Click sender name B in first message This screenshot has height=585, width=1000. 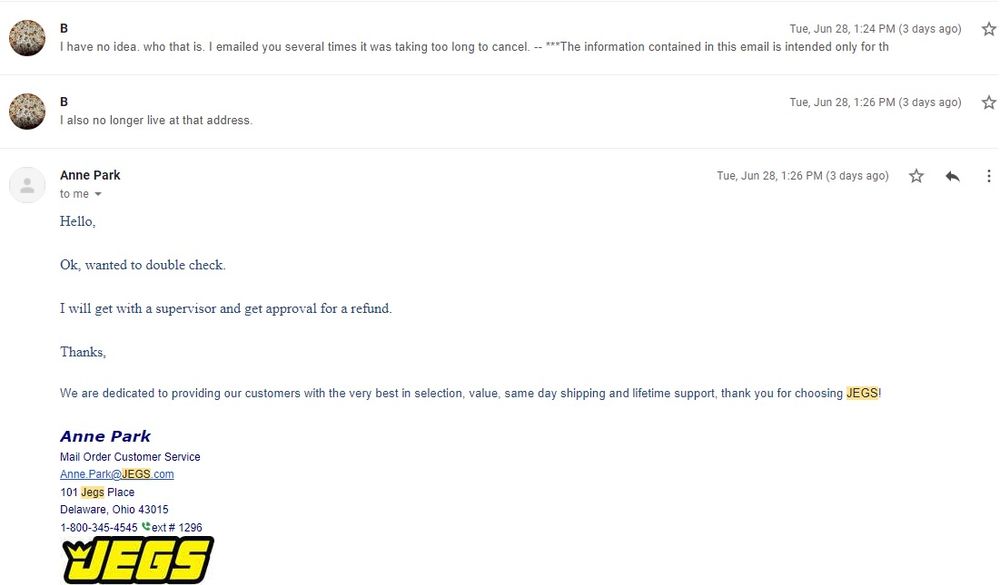click(64, 28)
